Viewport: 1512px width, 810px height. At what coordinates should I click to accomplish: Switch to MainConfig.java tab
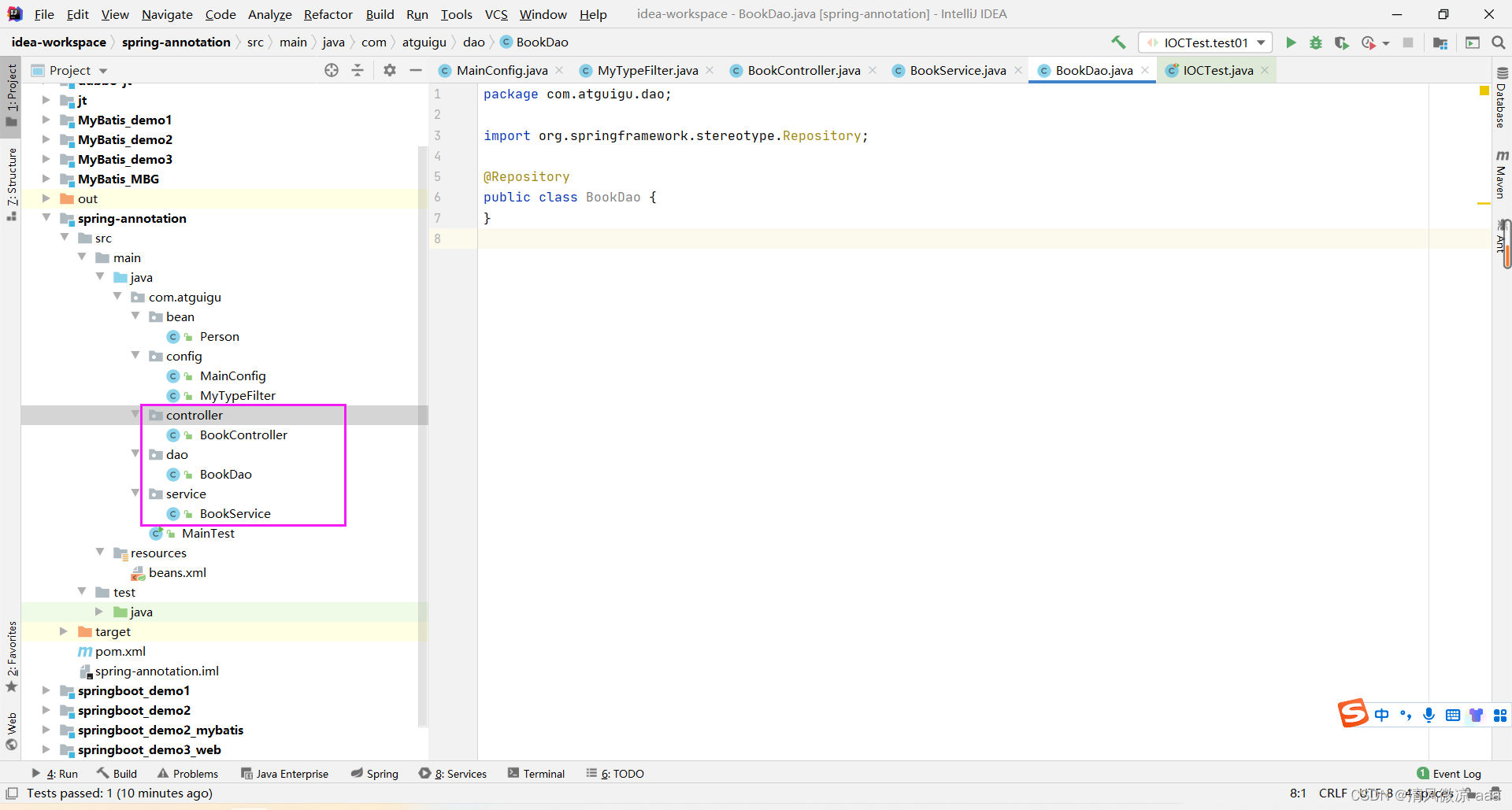[502, 70]
